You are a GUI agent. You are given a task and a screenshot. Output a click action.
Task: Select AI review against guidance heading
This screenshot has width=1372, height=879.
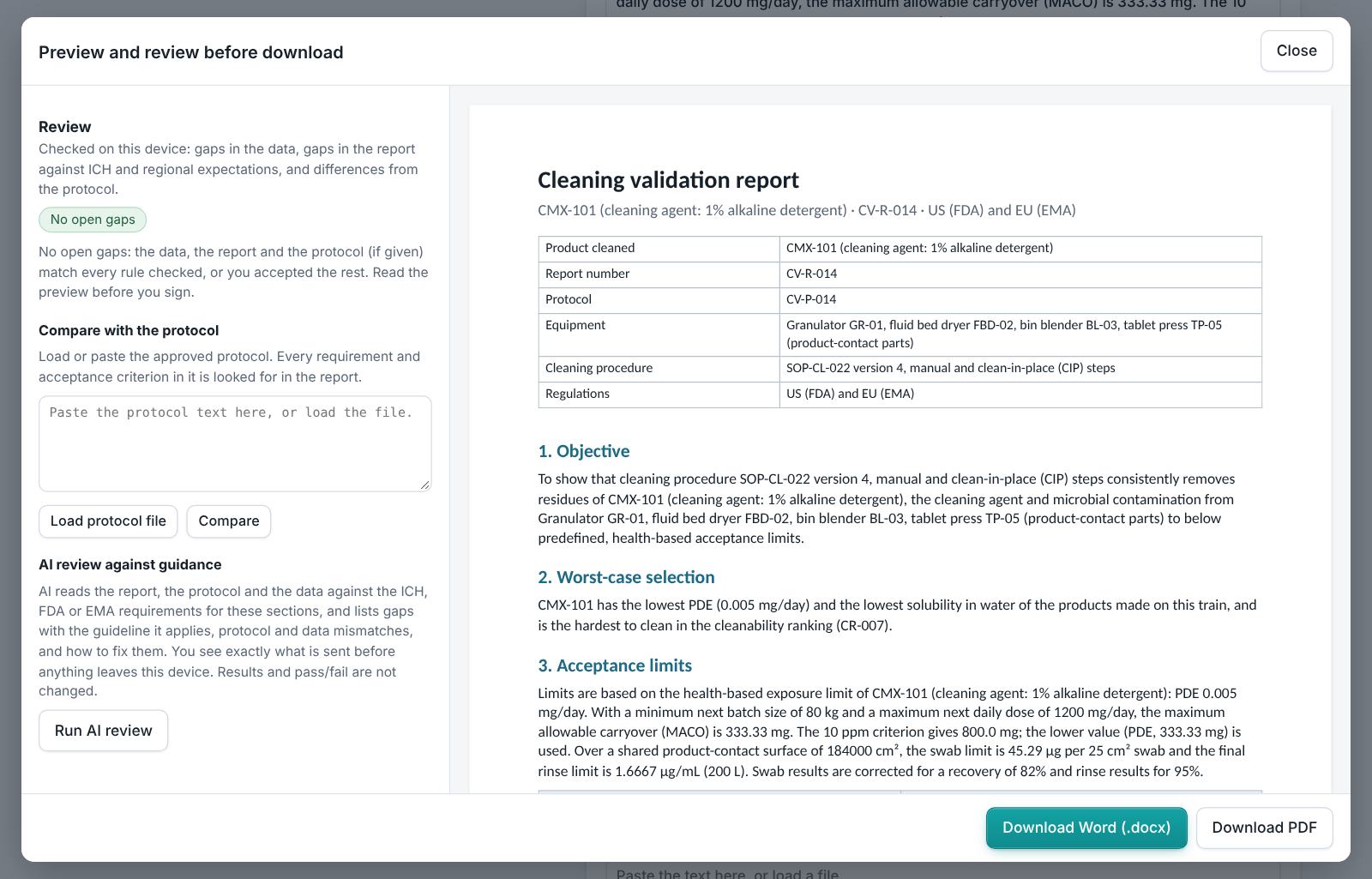pyautogui.click(x=130, y=564)
